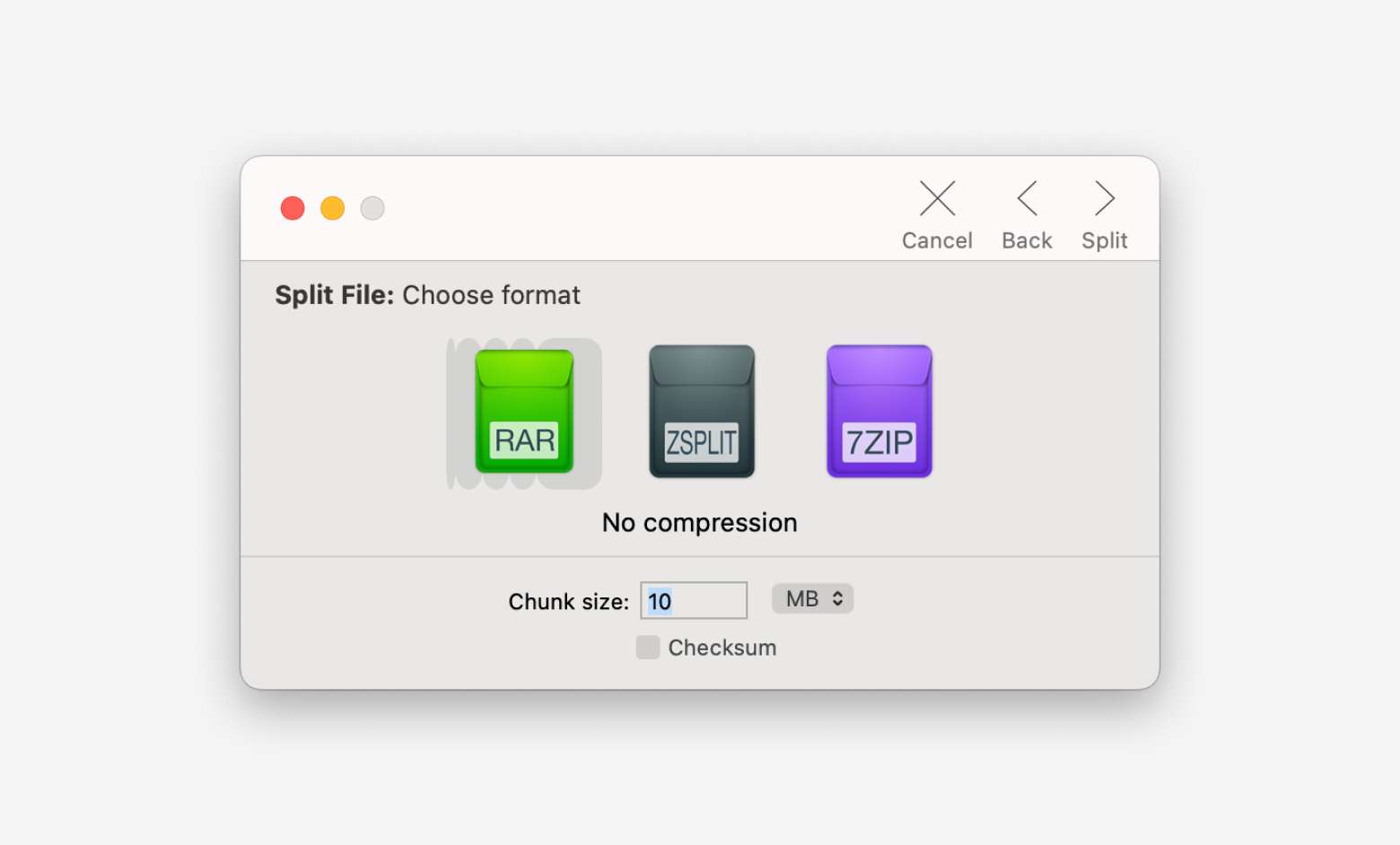Screen dimensions: 1400x845
Task: Click the up-down arrows on the MB selector
Action: tap(837, 599)
